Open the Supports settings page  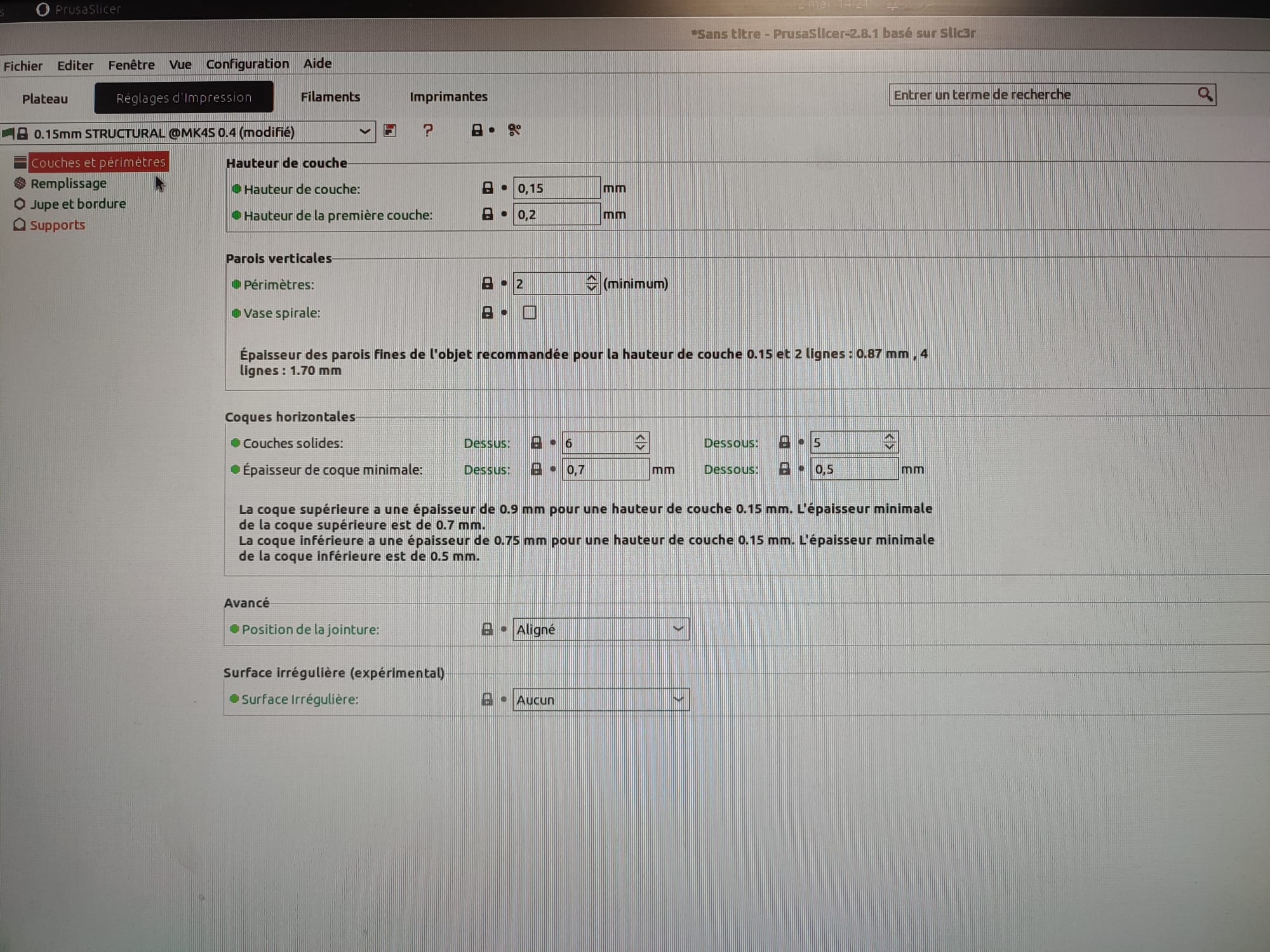click(58, 225)
